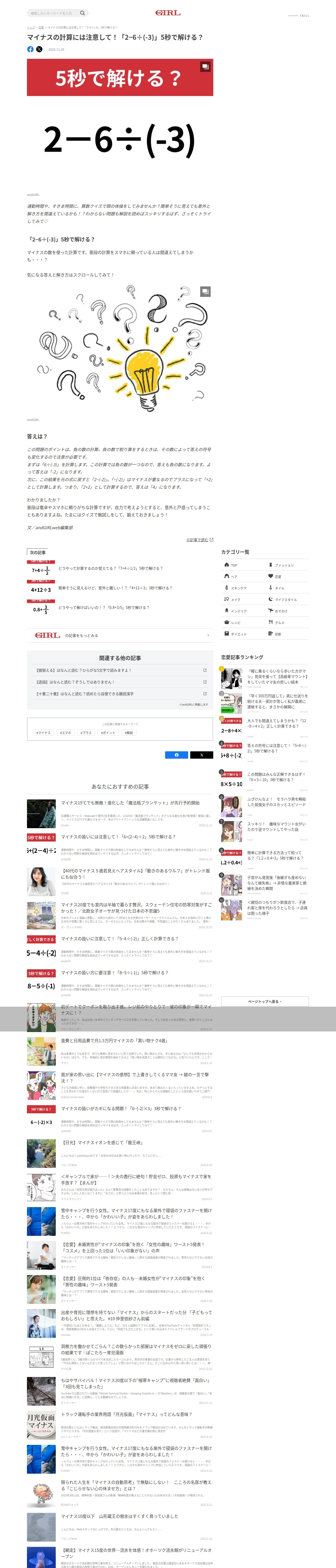Open thumbnail of 40代のマイナス5歳若見えヘアスタイル

pos(41,881)
